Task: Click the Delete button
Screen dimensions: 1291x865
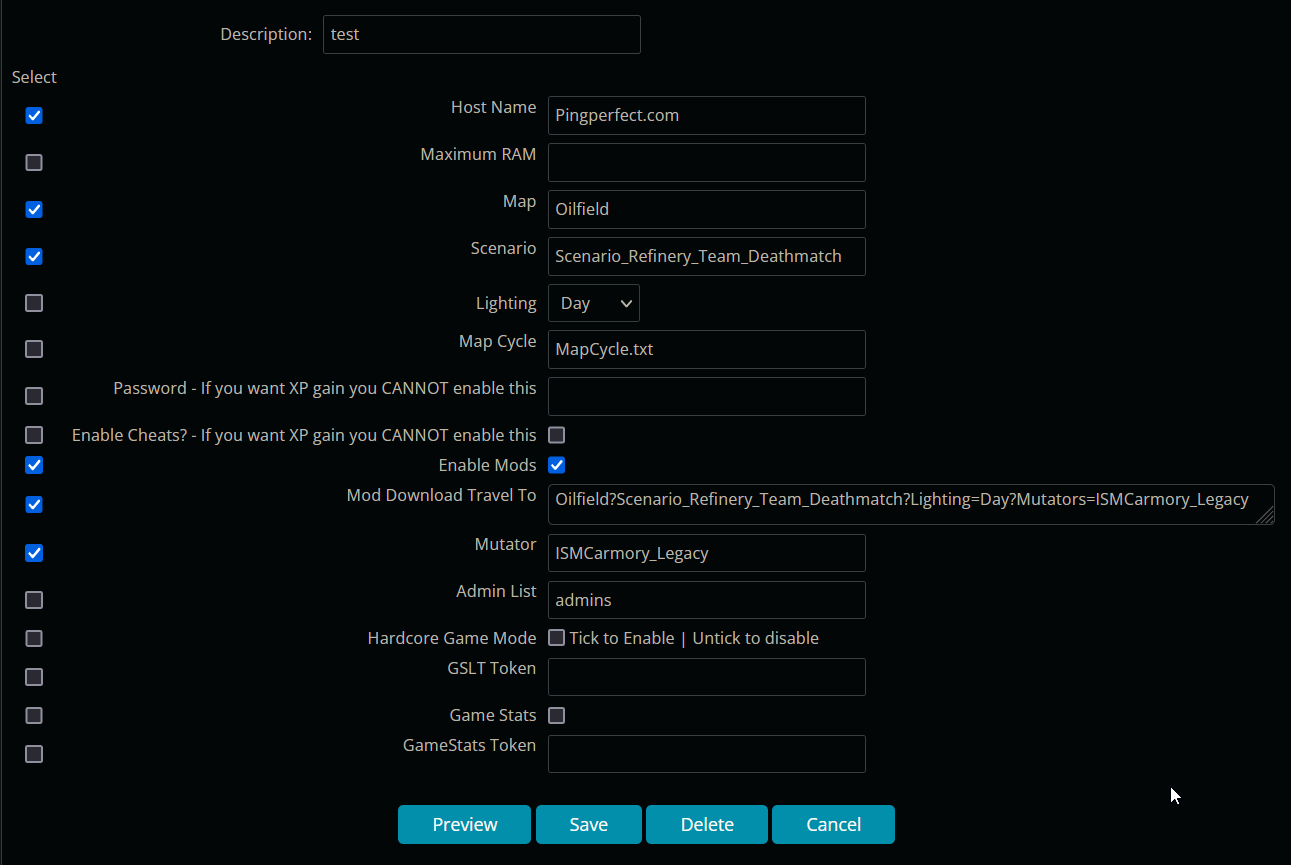Action: [706, 825]
